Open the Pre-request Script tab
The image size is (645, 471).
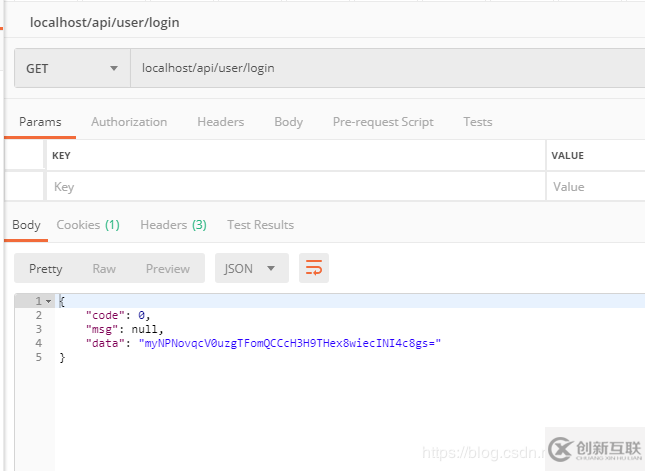(383, 122)
